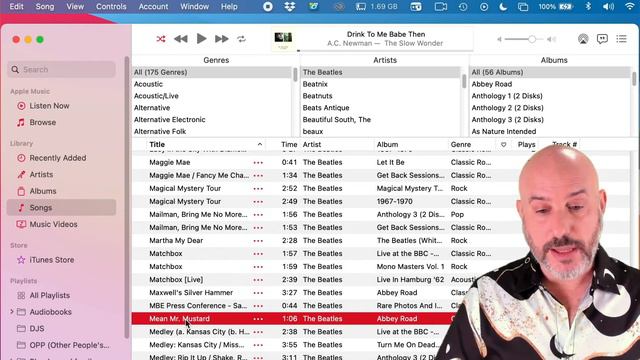Screen dimensions: 640x360
Task: Select Beats Antique artist
Action: pos(326,108)
